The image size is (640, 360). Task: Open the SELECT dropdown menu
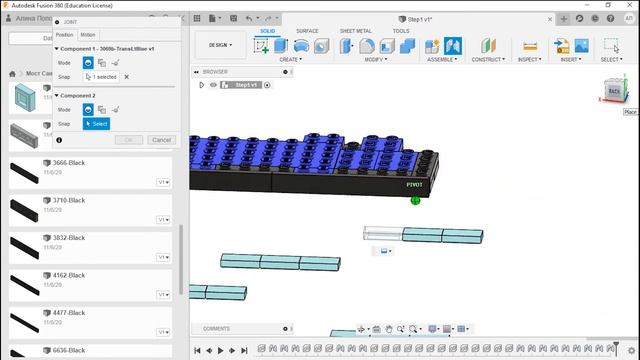(x=611, y=60)
